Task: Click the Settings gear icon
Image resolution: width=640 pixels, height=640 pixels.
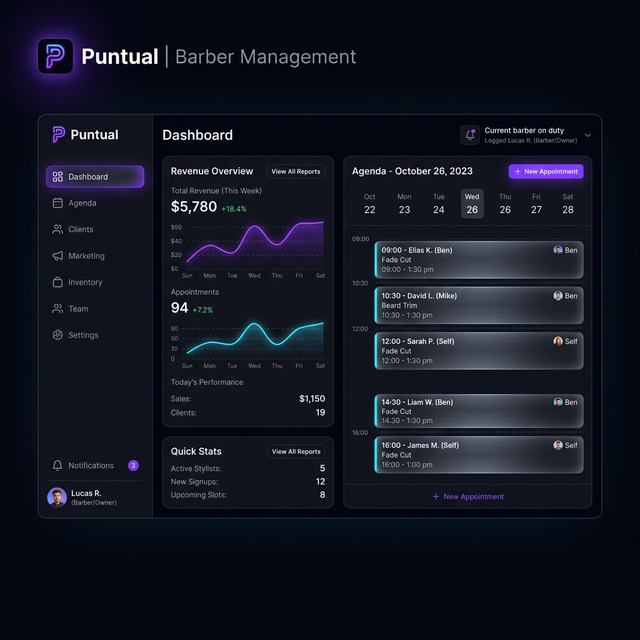Action: click(x=58, y=335)
